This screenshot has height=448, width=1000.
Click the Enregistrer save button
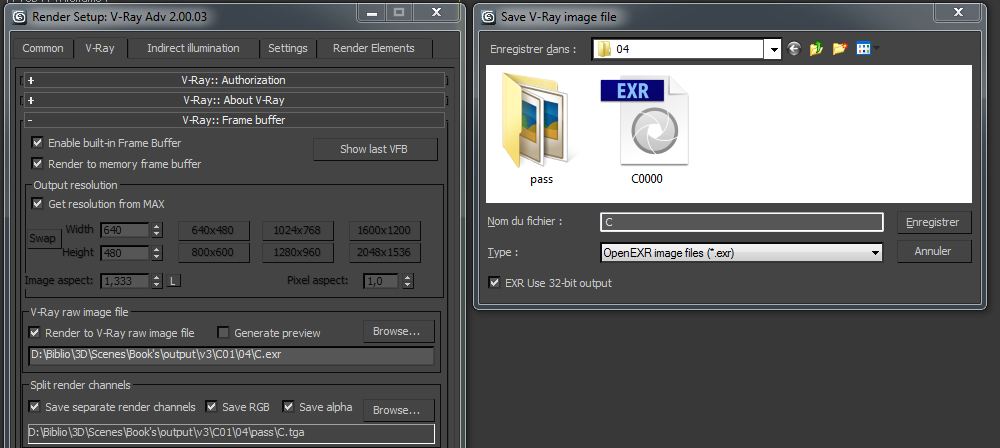pyautogui.click(x=934, y=223)
